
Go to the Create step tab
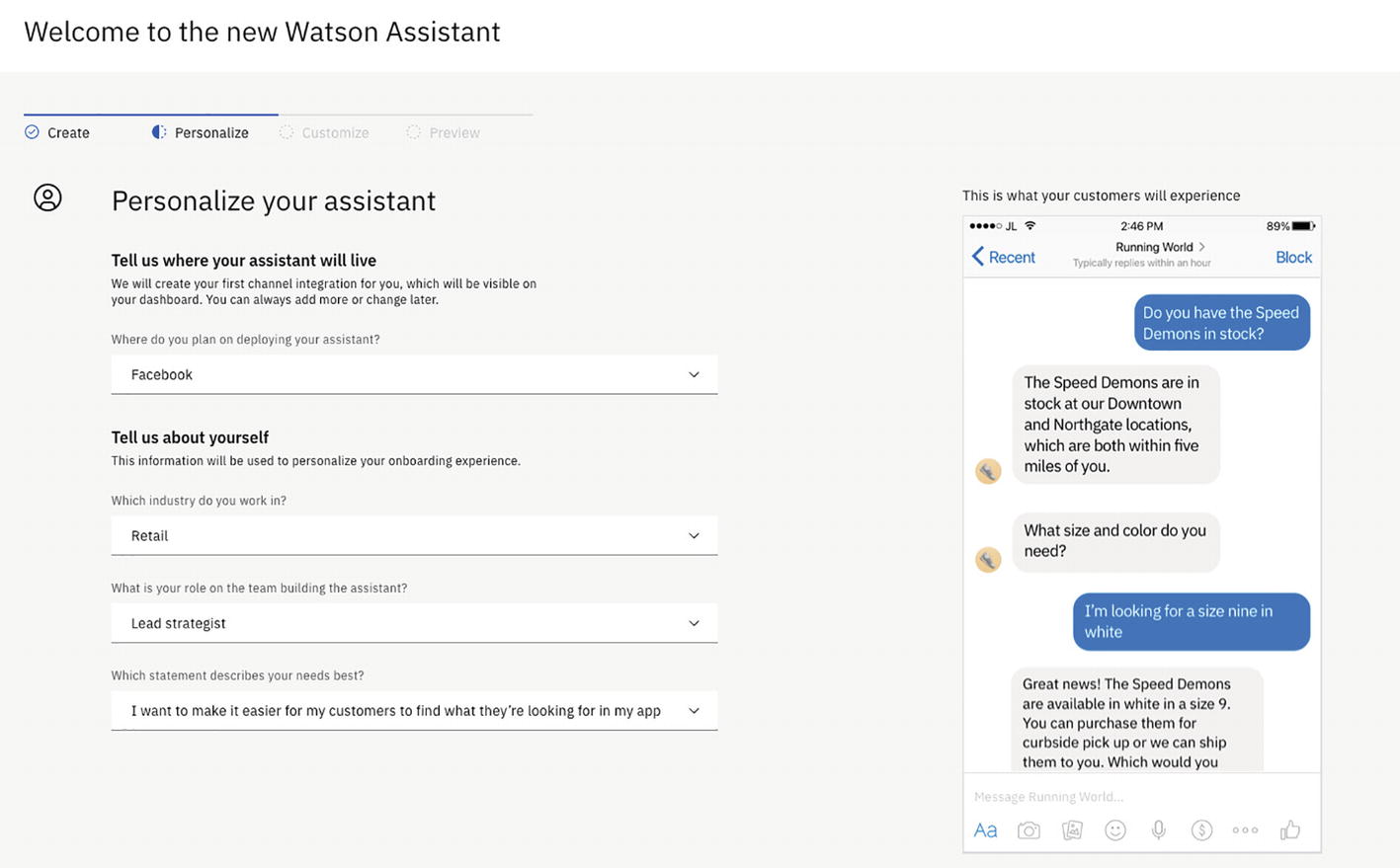pyautogui.click(x=58, y=132)
